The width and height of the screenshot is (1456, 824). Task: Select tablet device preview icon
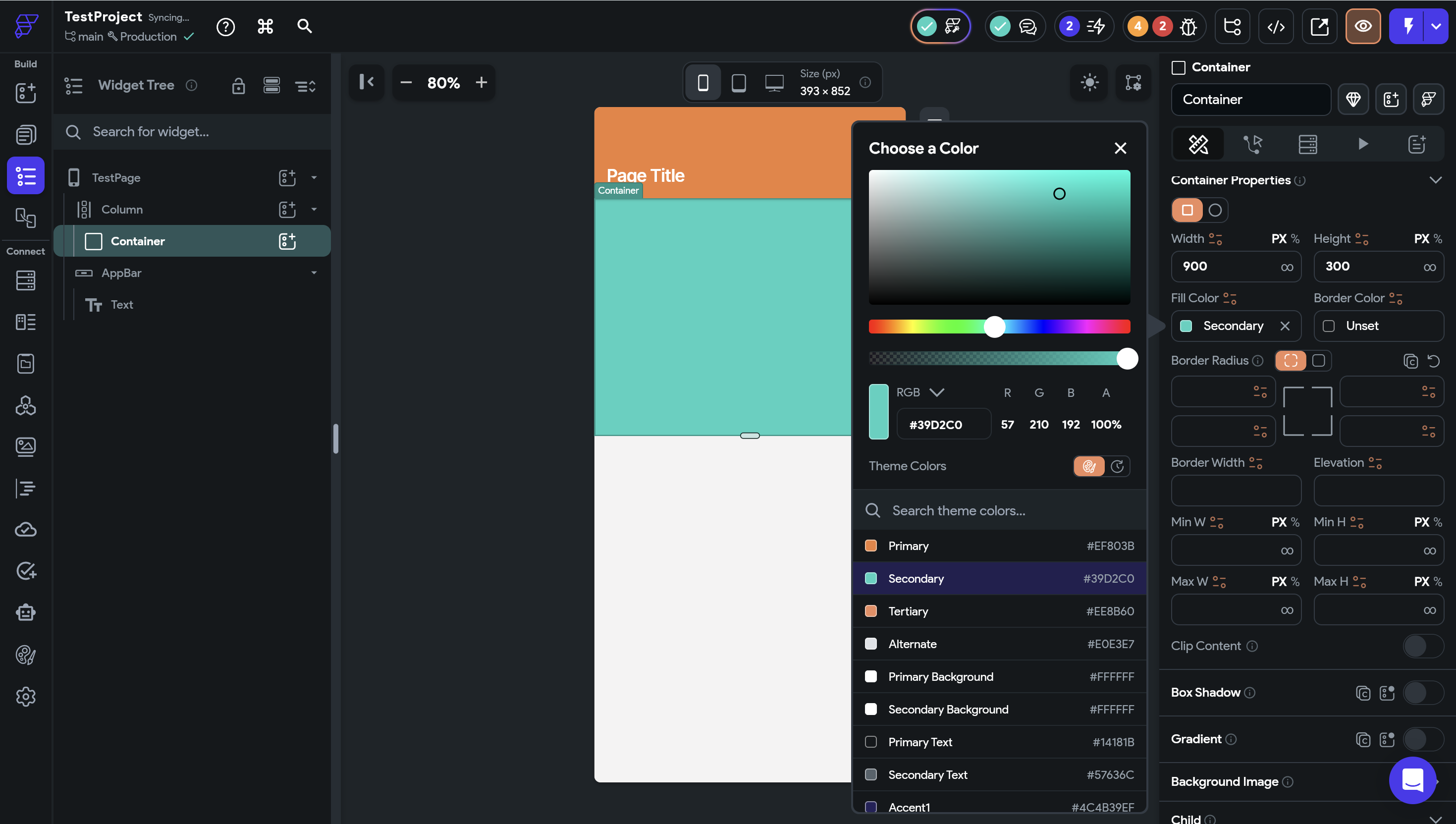point(738,83)
